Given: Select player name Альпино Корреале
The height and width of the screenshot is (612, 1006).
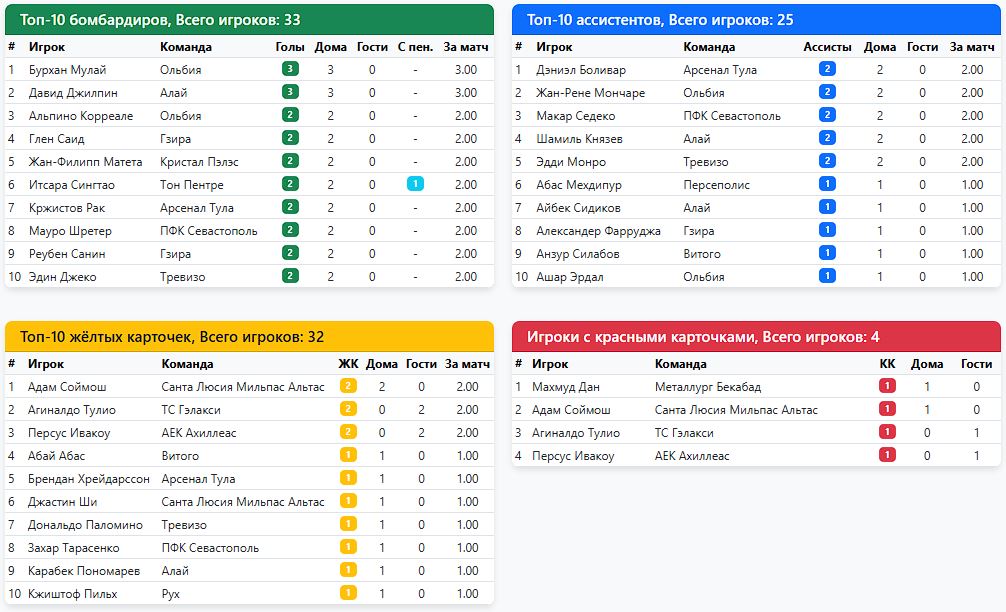Looking at the screenshot, I should tap(81, 115).
